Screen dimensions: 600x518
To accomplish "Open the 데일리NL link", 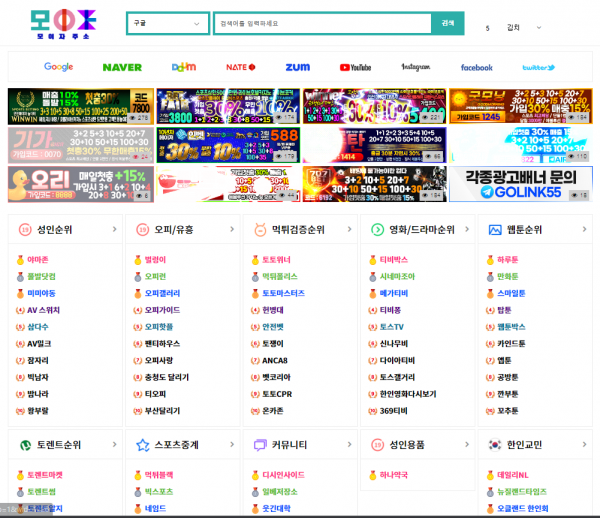I will click(x=513, y=476).
